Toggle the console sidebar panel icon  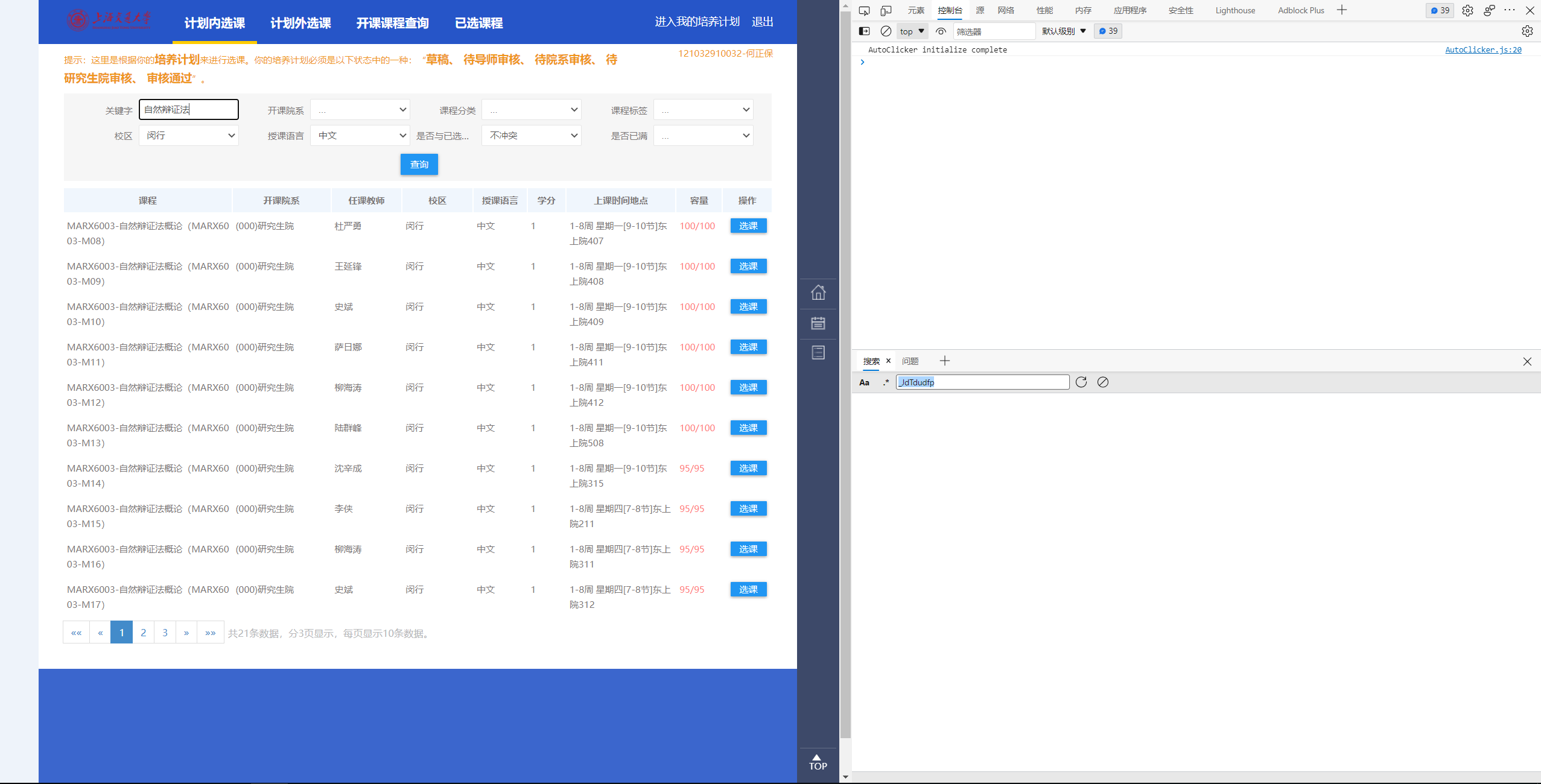click(x=864, y=31)
